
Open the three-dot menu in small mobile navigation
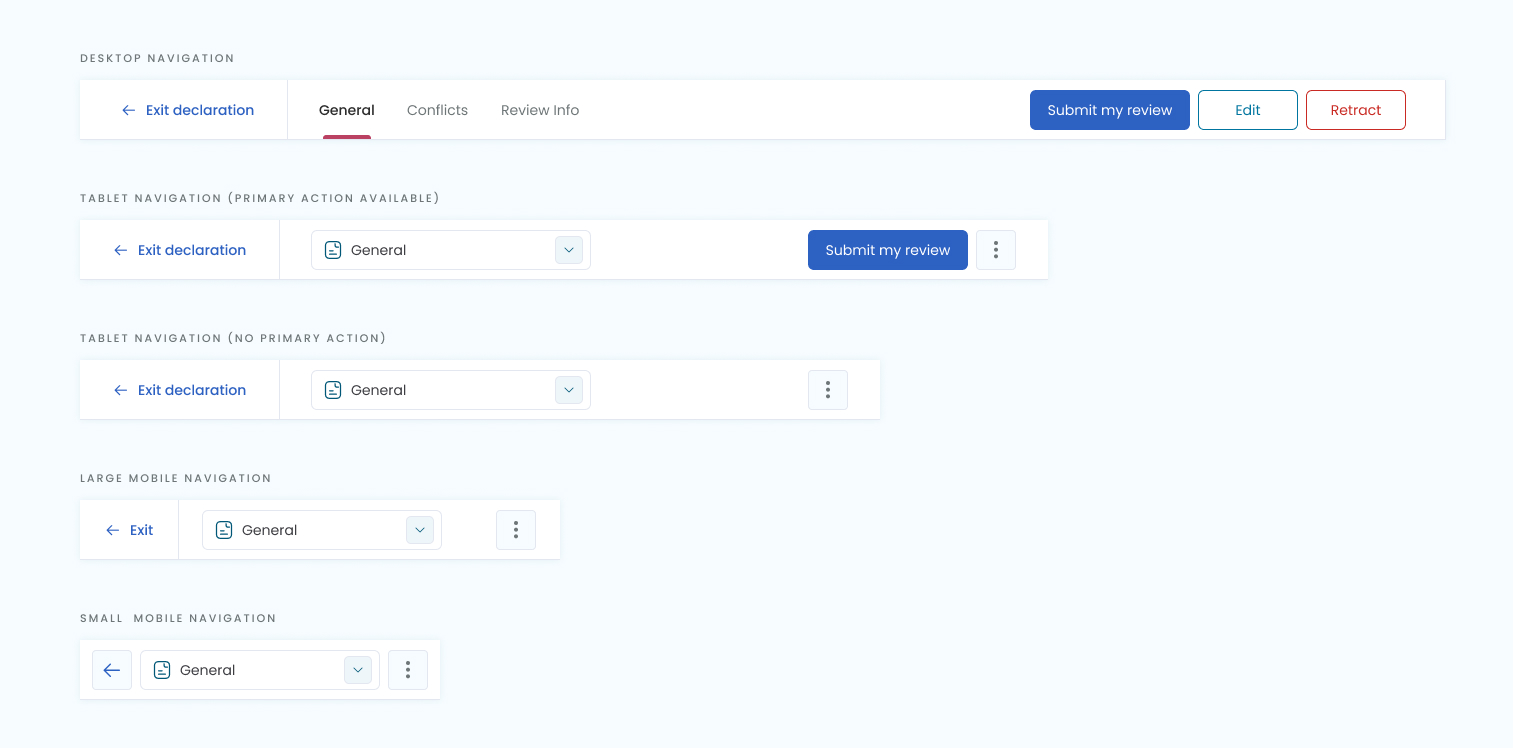point(408,670)
